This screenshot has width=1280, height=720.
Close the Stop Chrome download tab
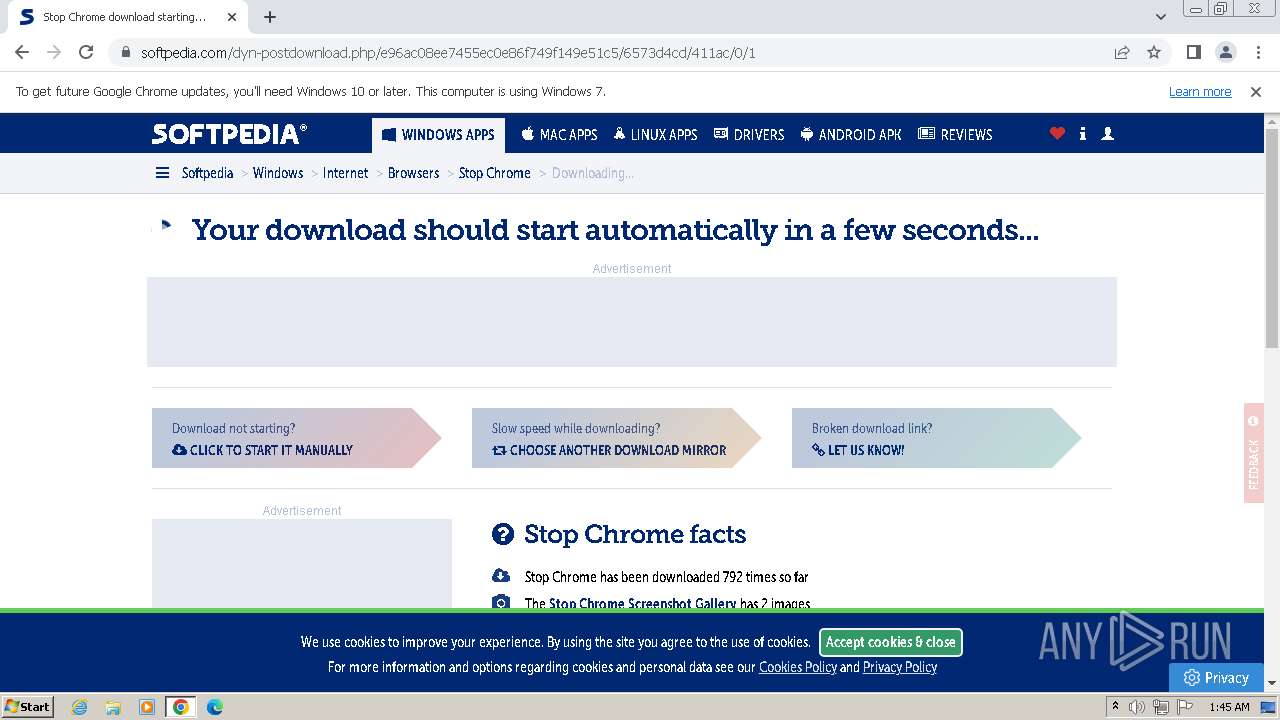[x=232, y=17]
